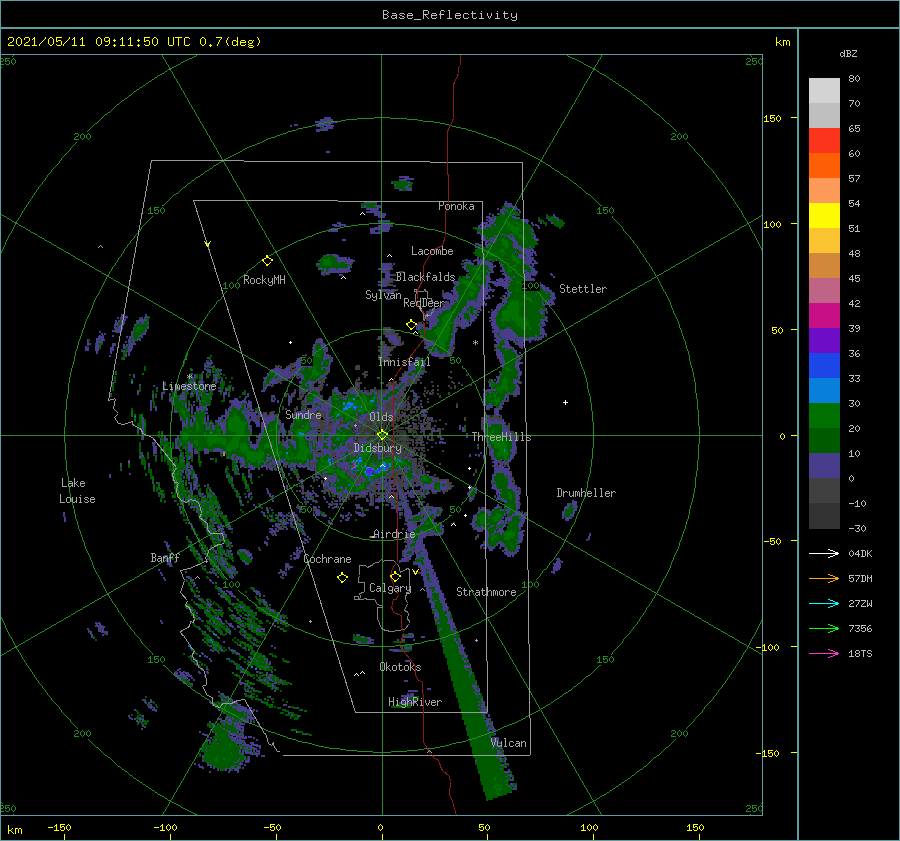
Task: Click the Limestone label
Action: click(189, 386)
